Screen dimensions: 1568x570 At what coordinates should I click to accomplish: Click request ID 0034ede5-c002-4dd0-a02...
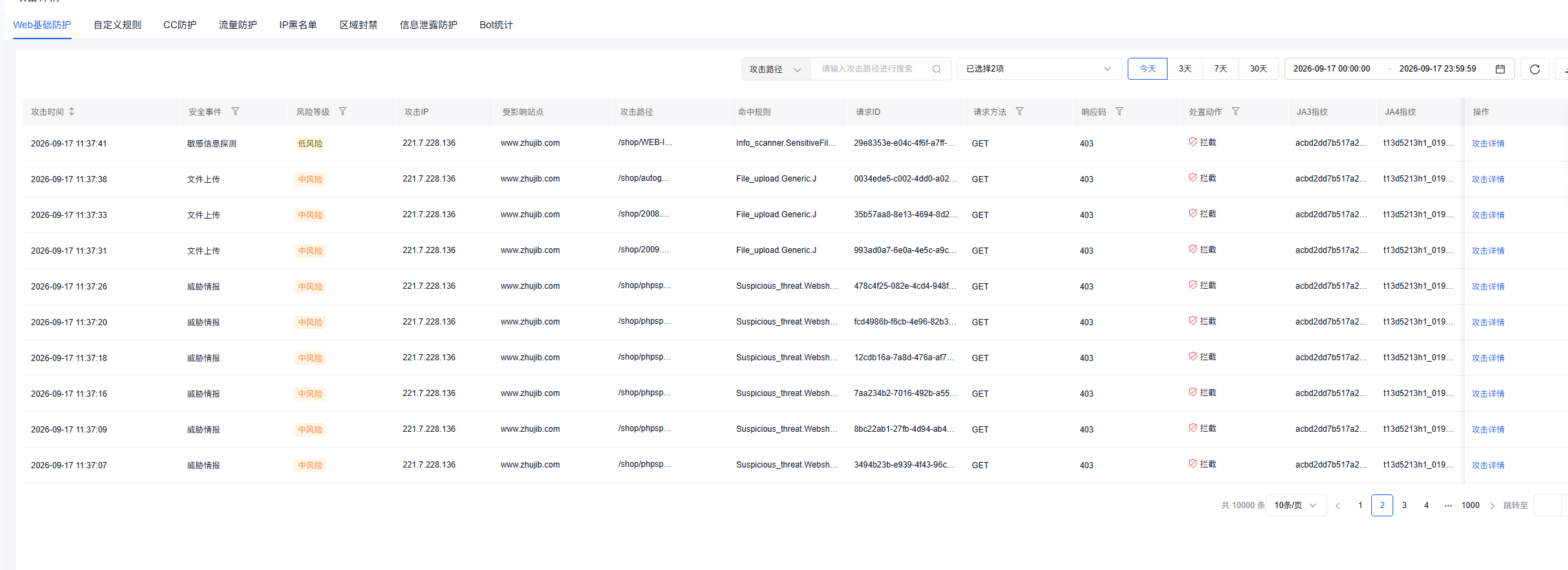point(905,179)
